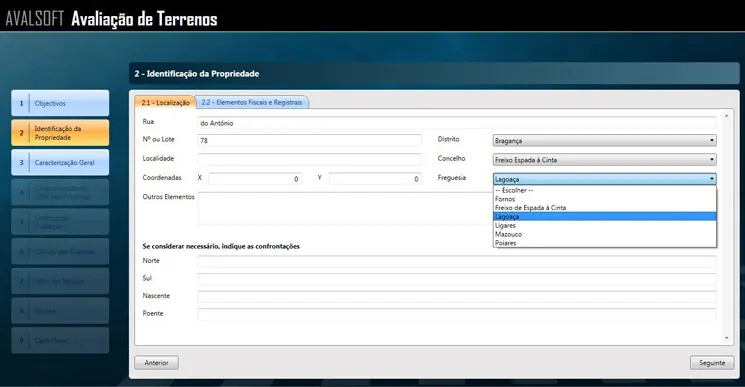Click the Y coordinate field
The image size is (745, 387).
pyautogui.click(x=375, y=179)
